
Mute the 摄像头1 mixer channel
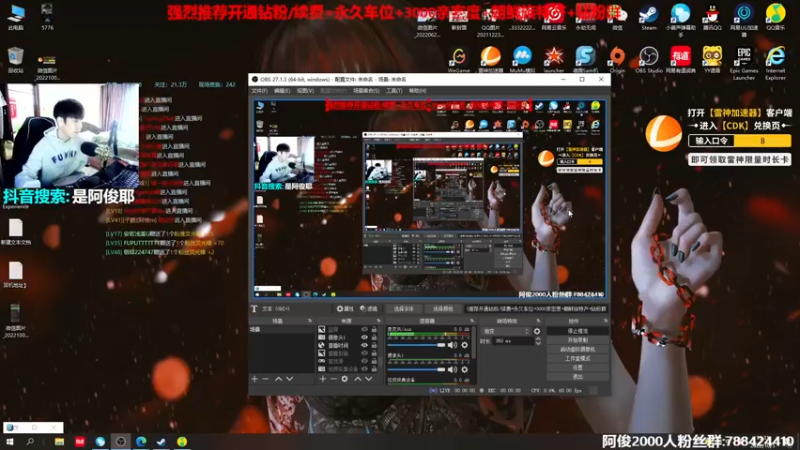453,369
